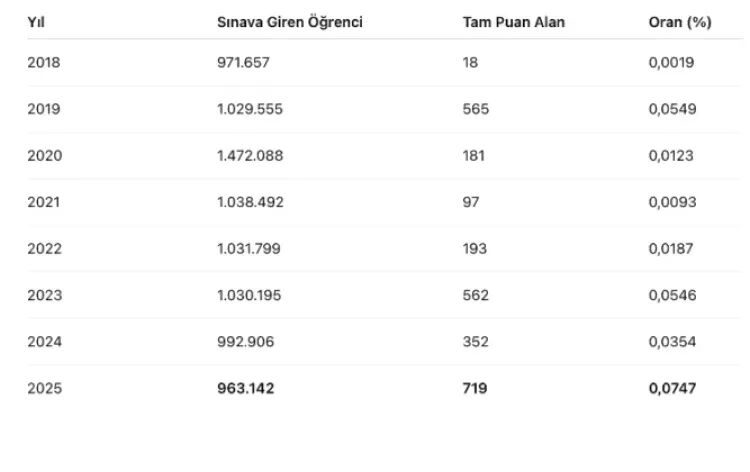Click the 1.031.799 cell
750x472 pixels.
pos(250,249)
